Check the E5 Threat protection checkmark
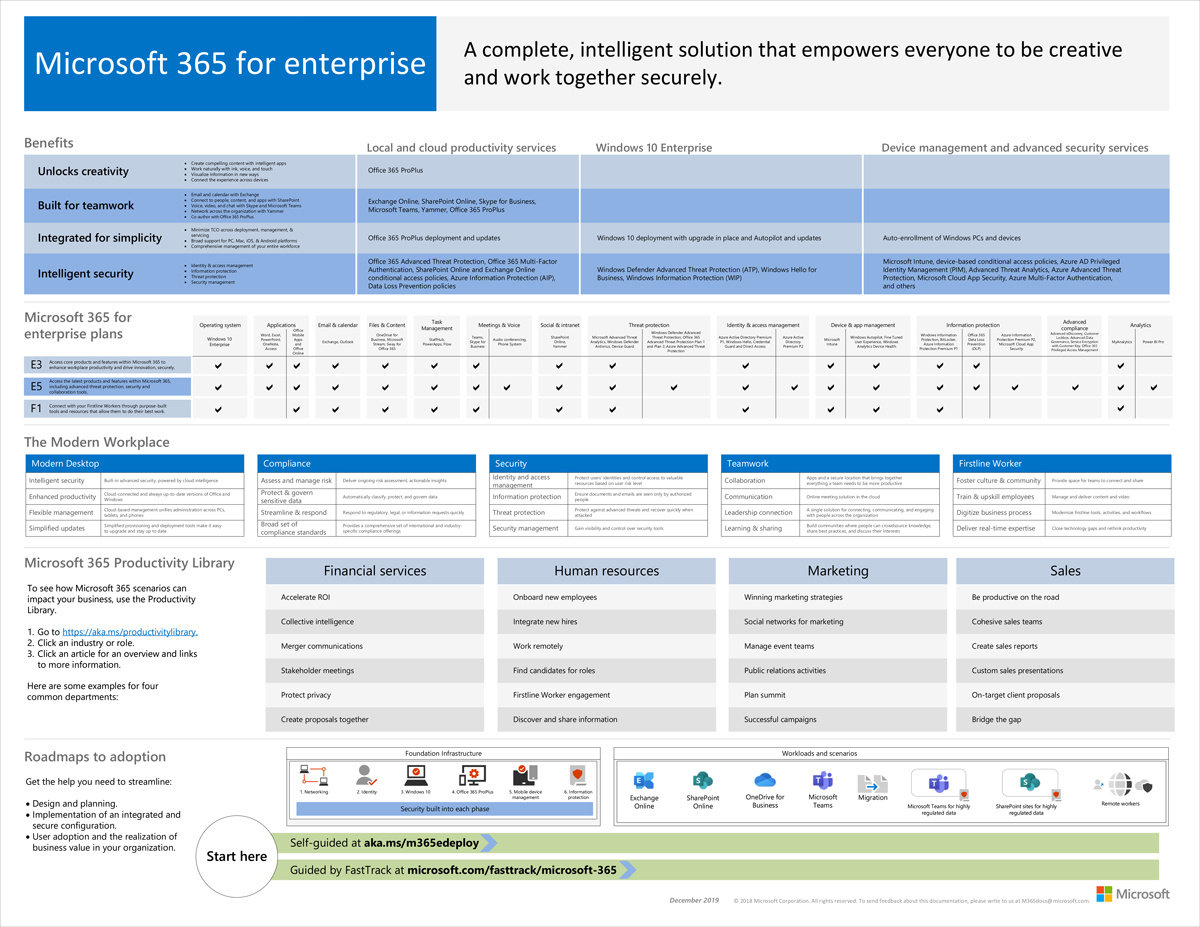Viewport: 1200px width, 927px height. coord(612,386)
